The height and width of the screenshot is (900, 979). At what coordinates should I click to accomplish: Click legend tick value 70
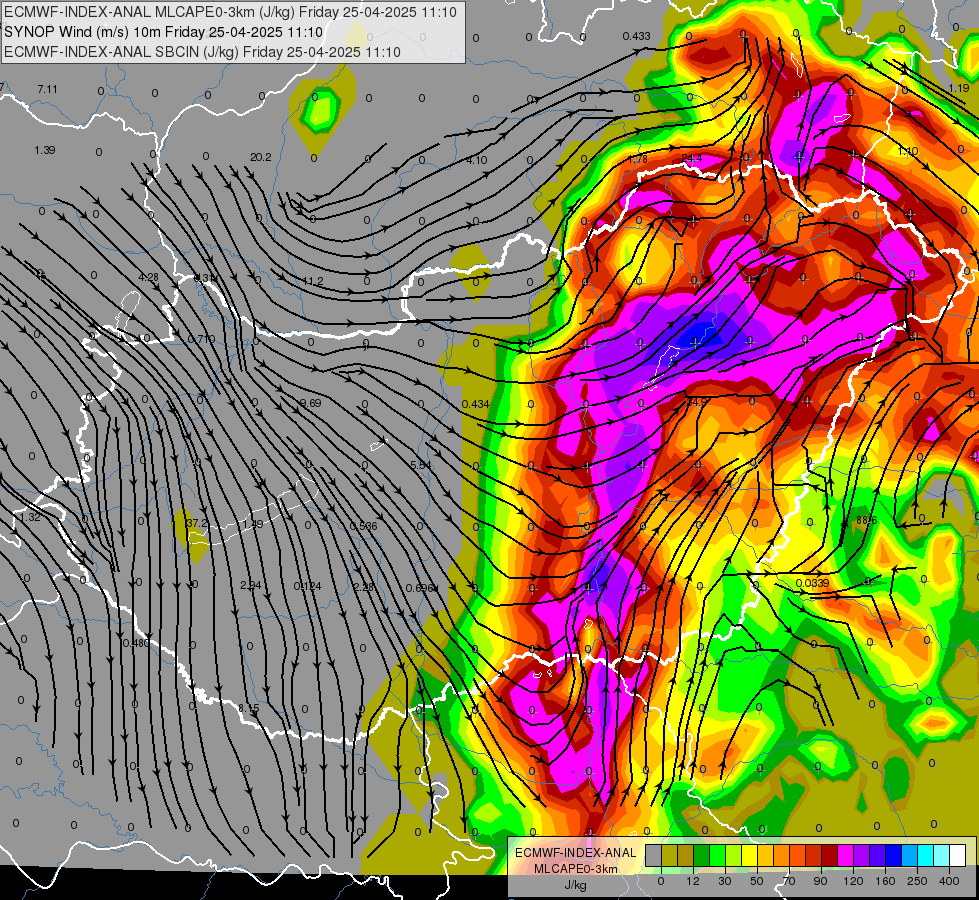pyautogui.click(x=789, y=881)
